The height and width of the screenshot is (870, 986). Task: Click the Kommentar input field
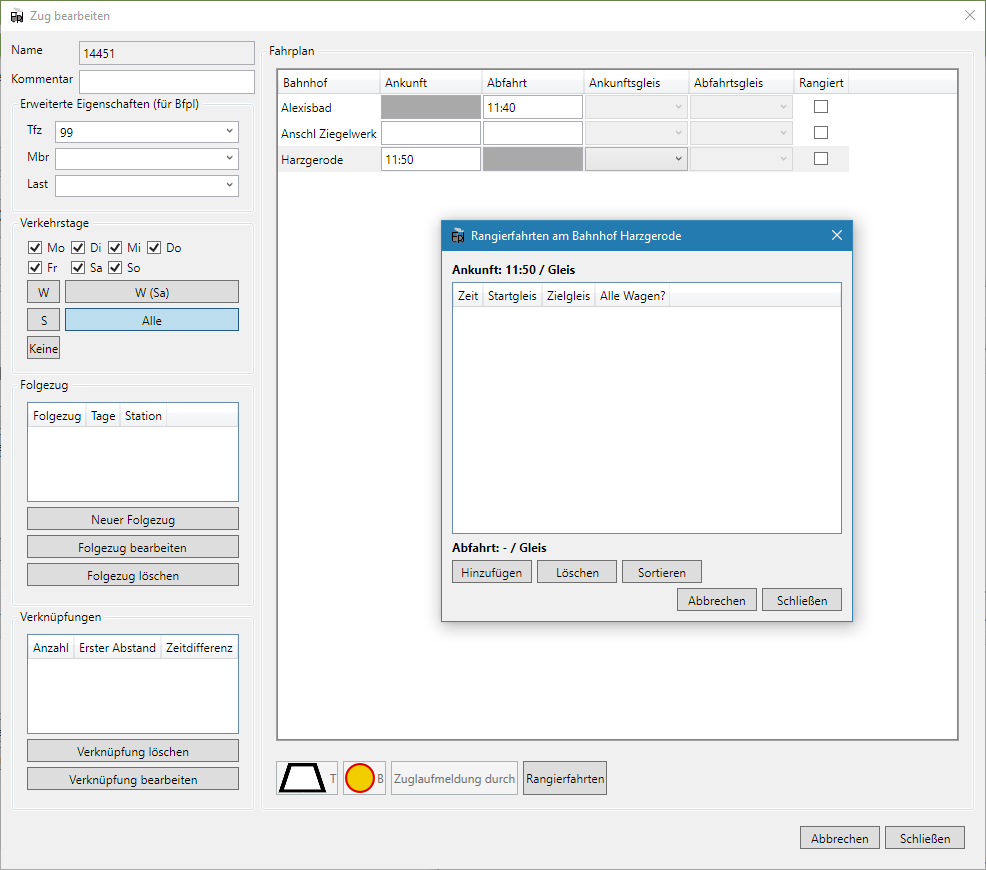167,82
